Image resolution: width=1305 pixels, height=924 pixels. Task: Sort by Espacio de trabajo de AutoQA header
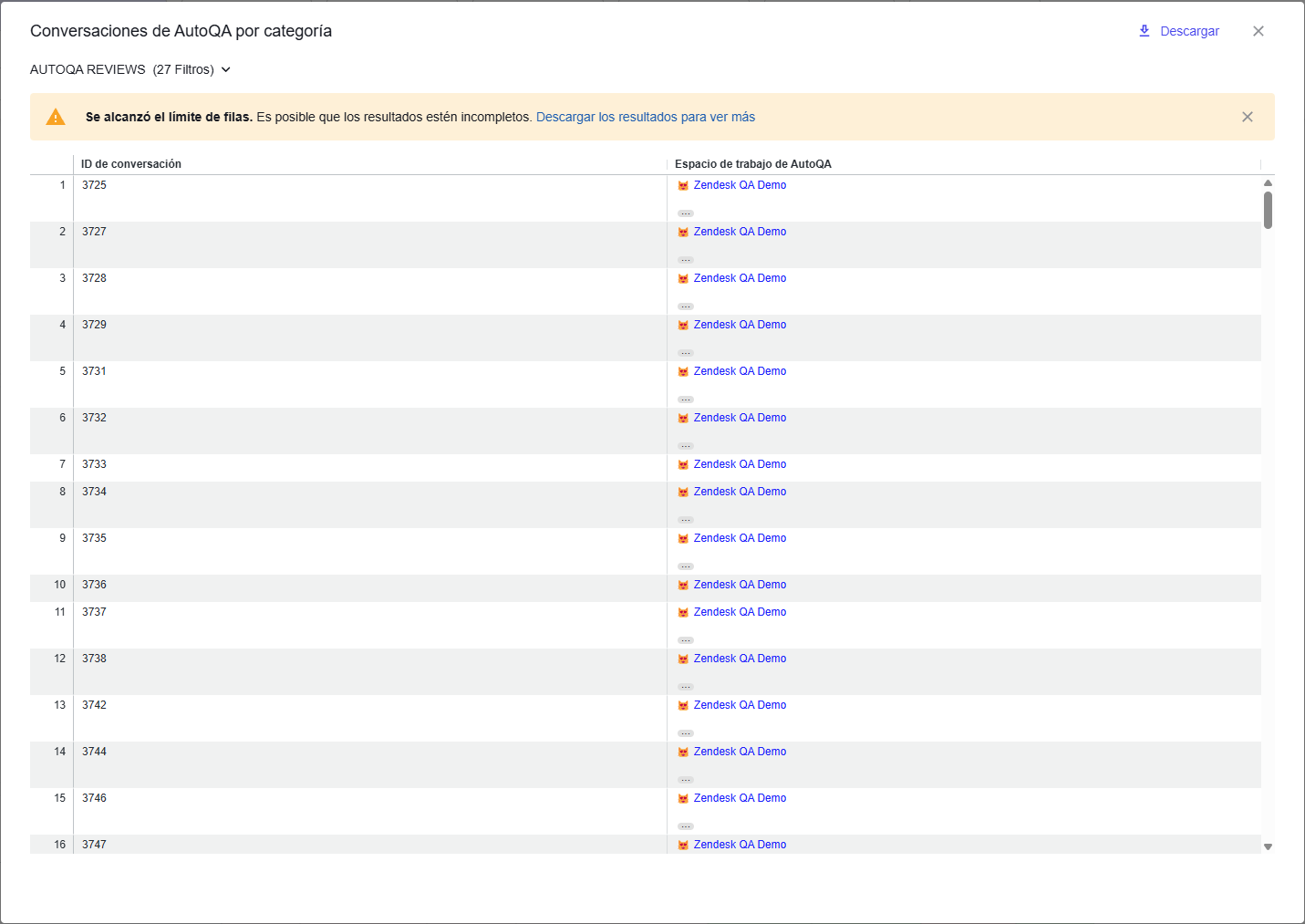point(753,164)
